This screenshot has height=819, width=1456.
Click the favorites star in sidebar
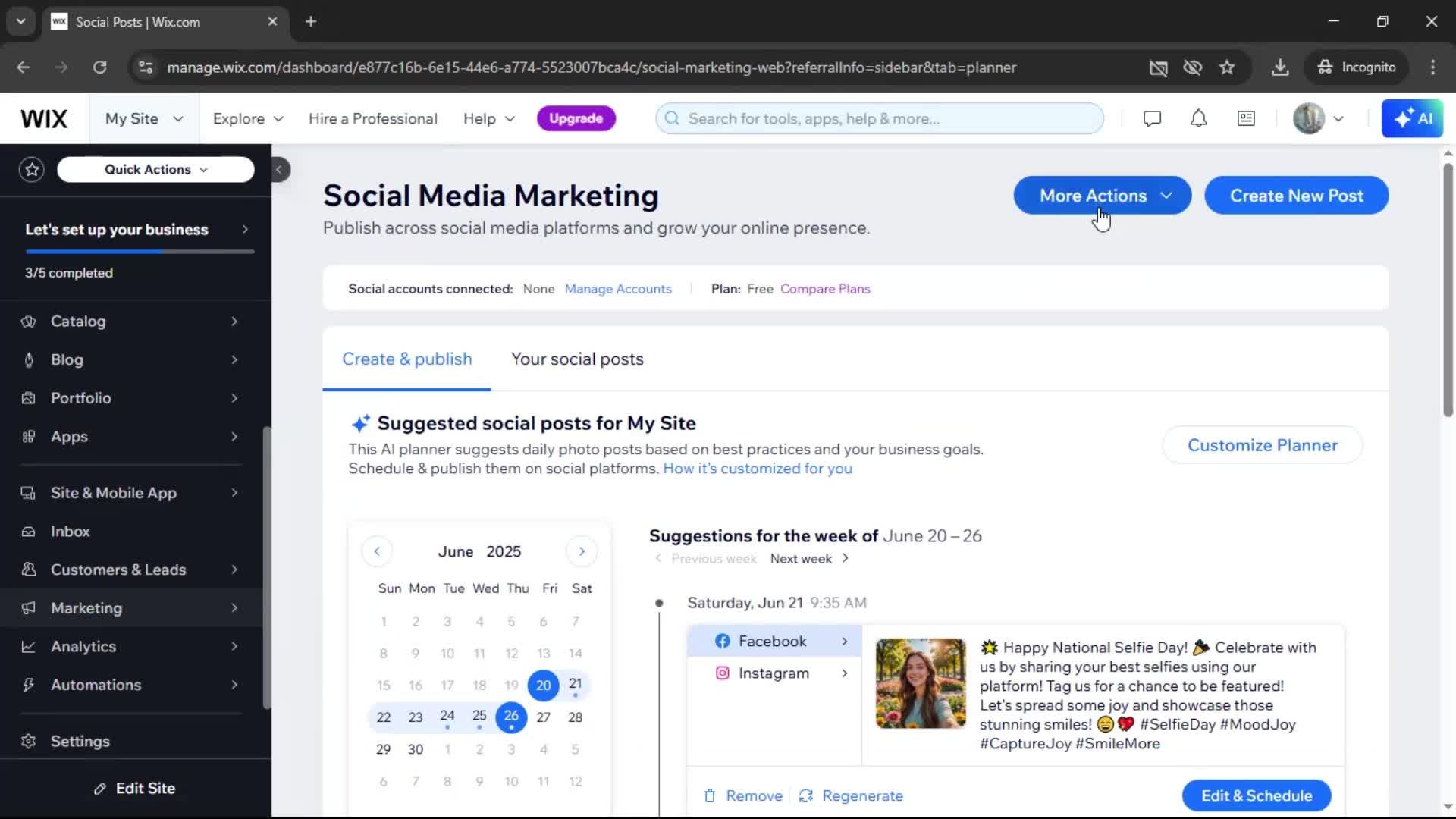pyautogui.click(x=32, y=169)
